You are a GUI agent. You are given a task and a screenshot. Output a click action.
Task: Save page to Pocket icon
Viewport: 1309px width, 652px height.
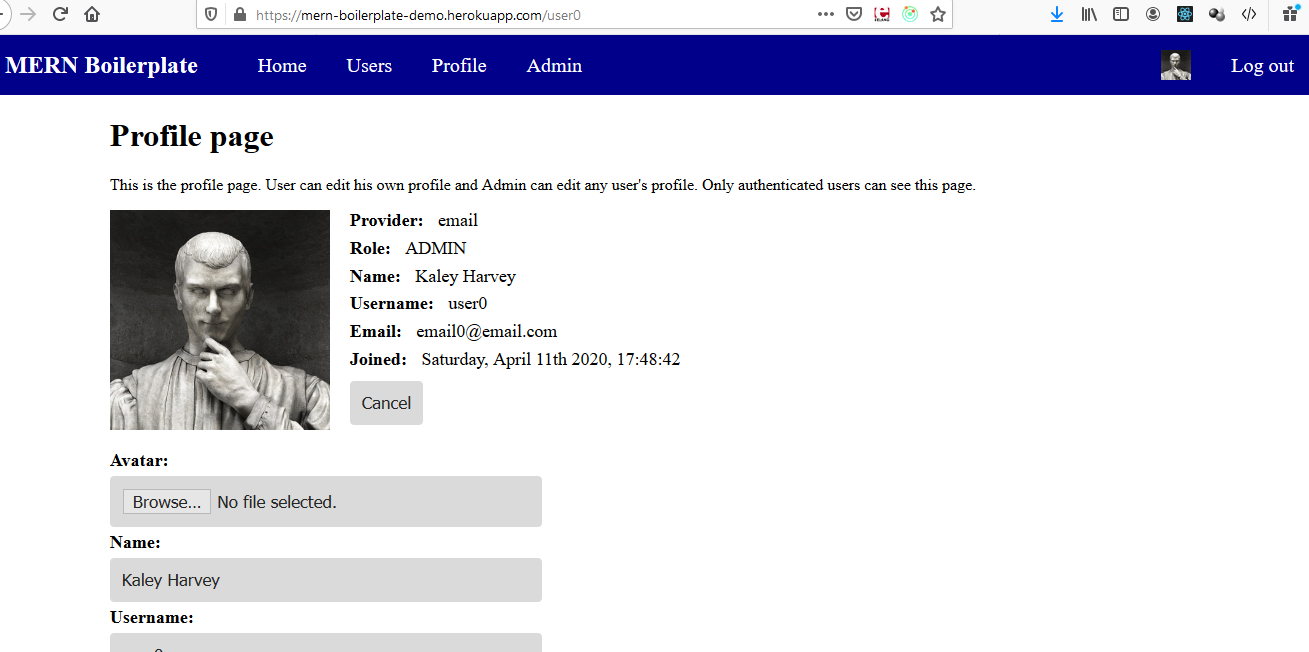pos(854,14)
